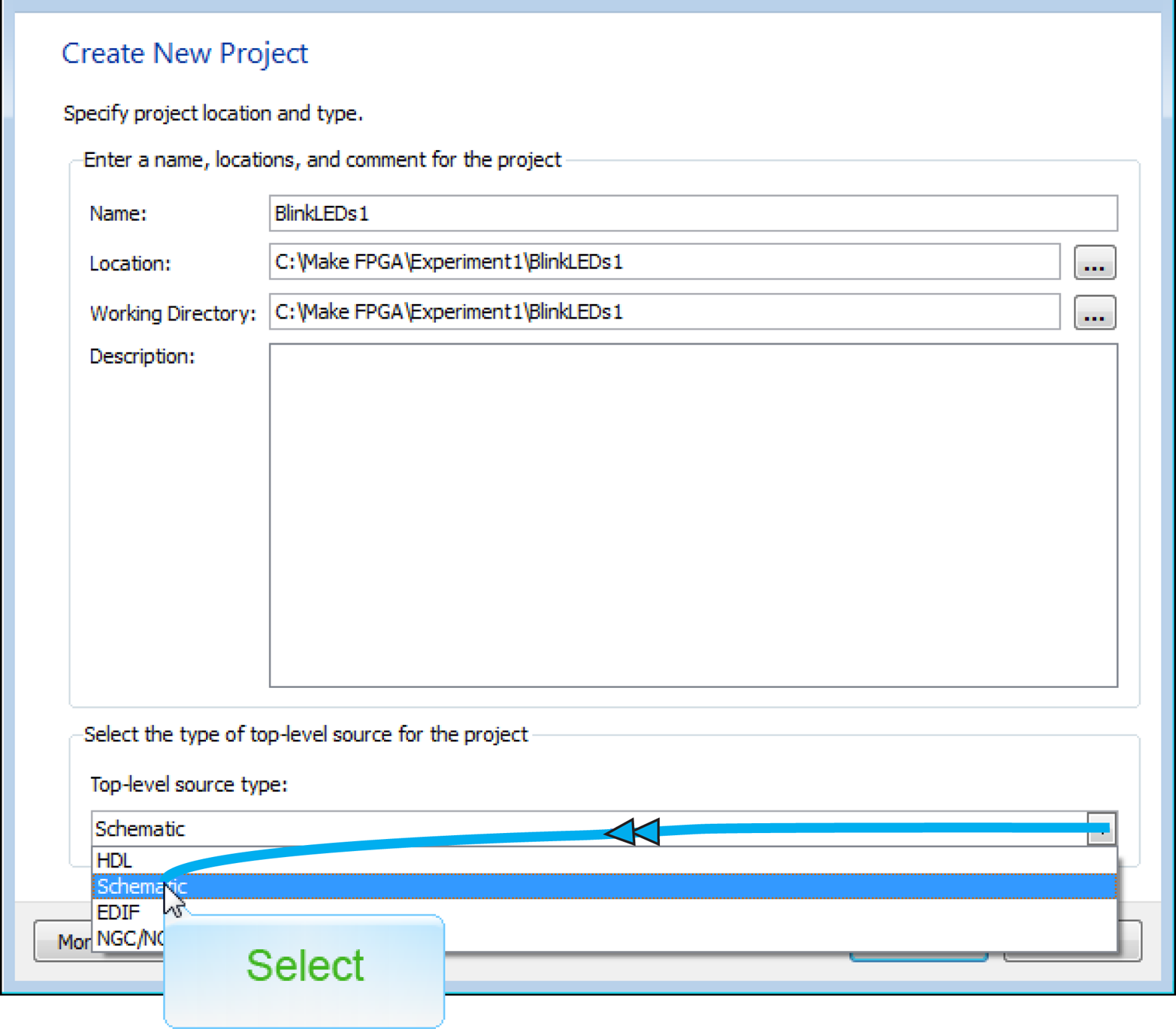Click the Name field containing BlinkLEDs1

(x=693, y=213)
